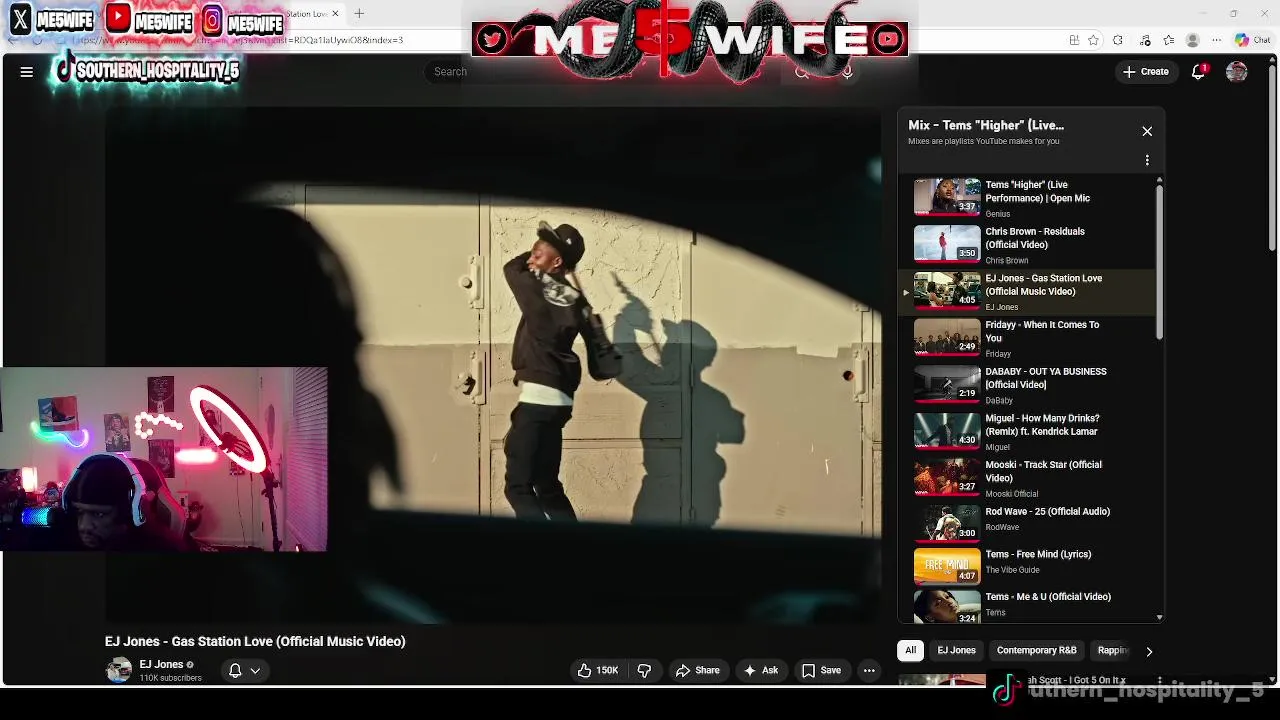Screen dimensions: 1280x720
Task: Open the Edge extensions puzzle icon
Action: pyautogui.click(x=1118, y=40)
